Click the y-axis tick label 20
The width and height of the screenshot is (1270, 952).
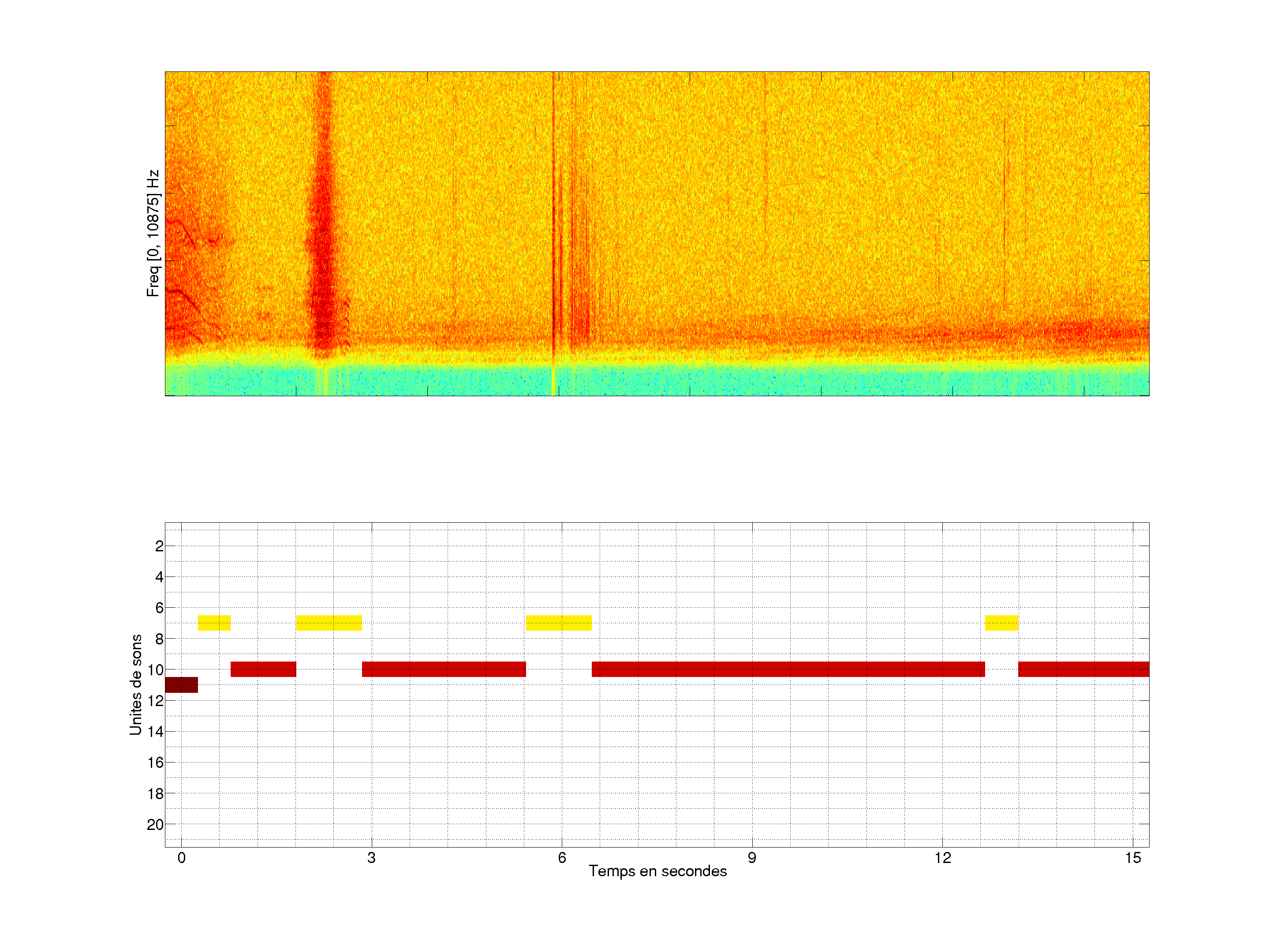[x=155, y=825]
